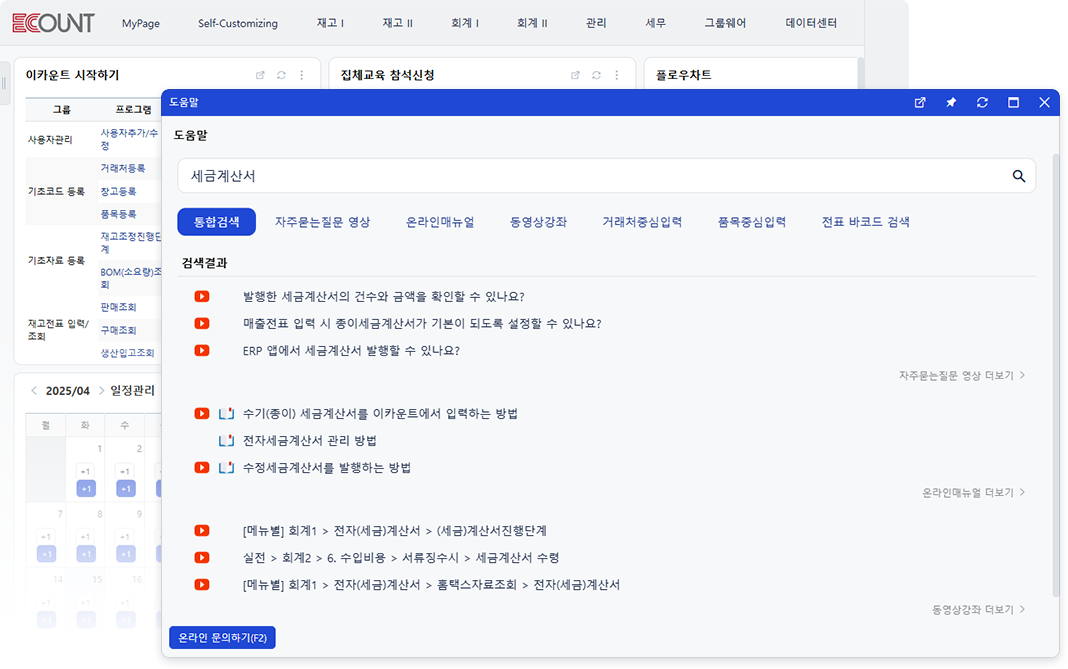Expand 자주묻는질문 영상 더보기
Viewport: 1068px width, 669px height.
point(962,376)
